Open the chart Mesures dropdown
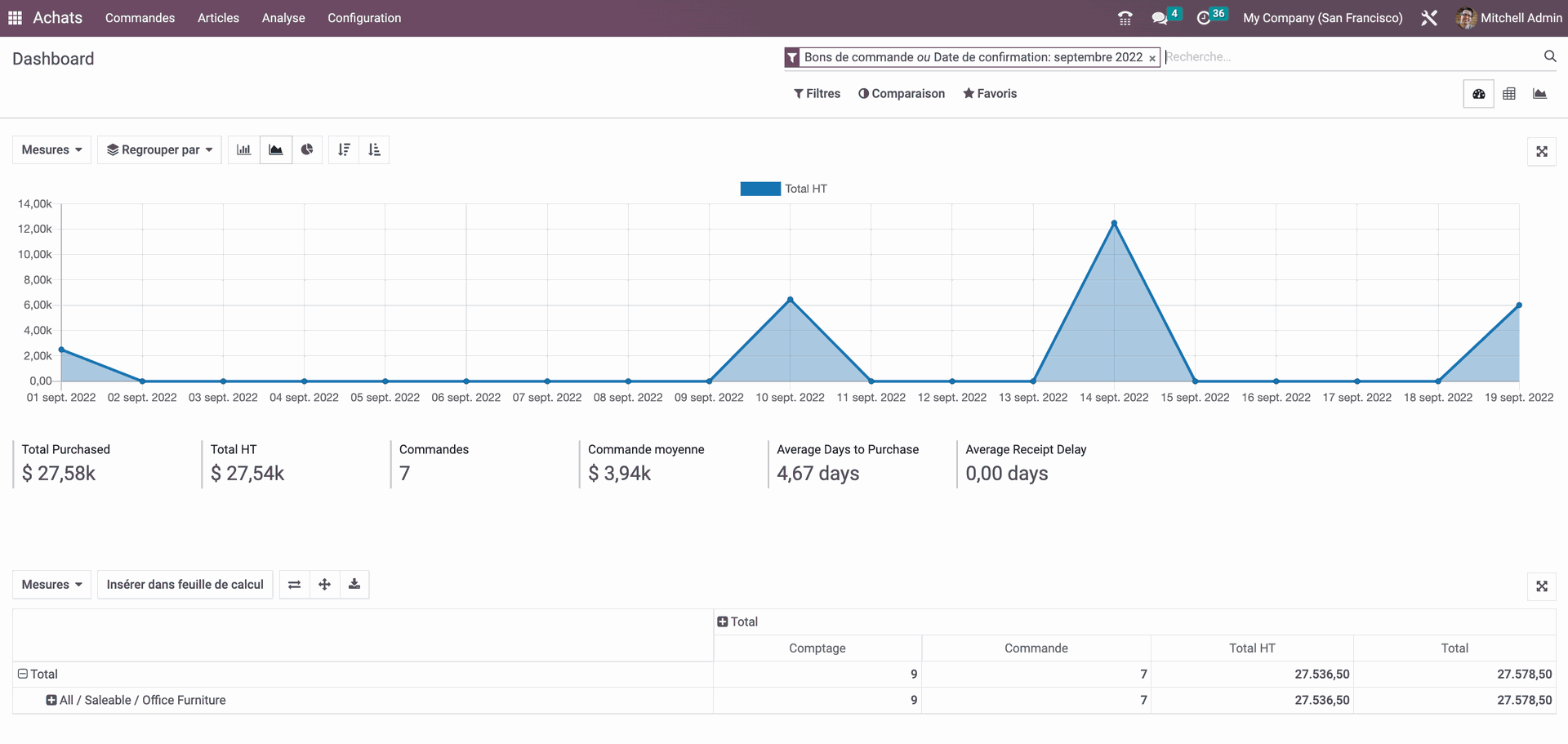This screenshot has height=744, width=1568. click(x=51, y=149)
